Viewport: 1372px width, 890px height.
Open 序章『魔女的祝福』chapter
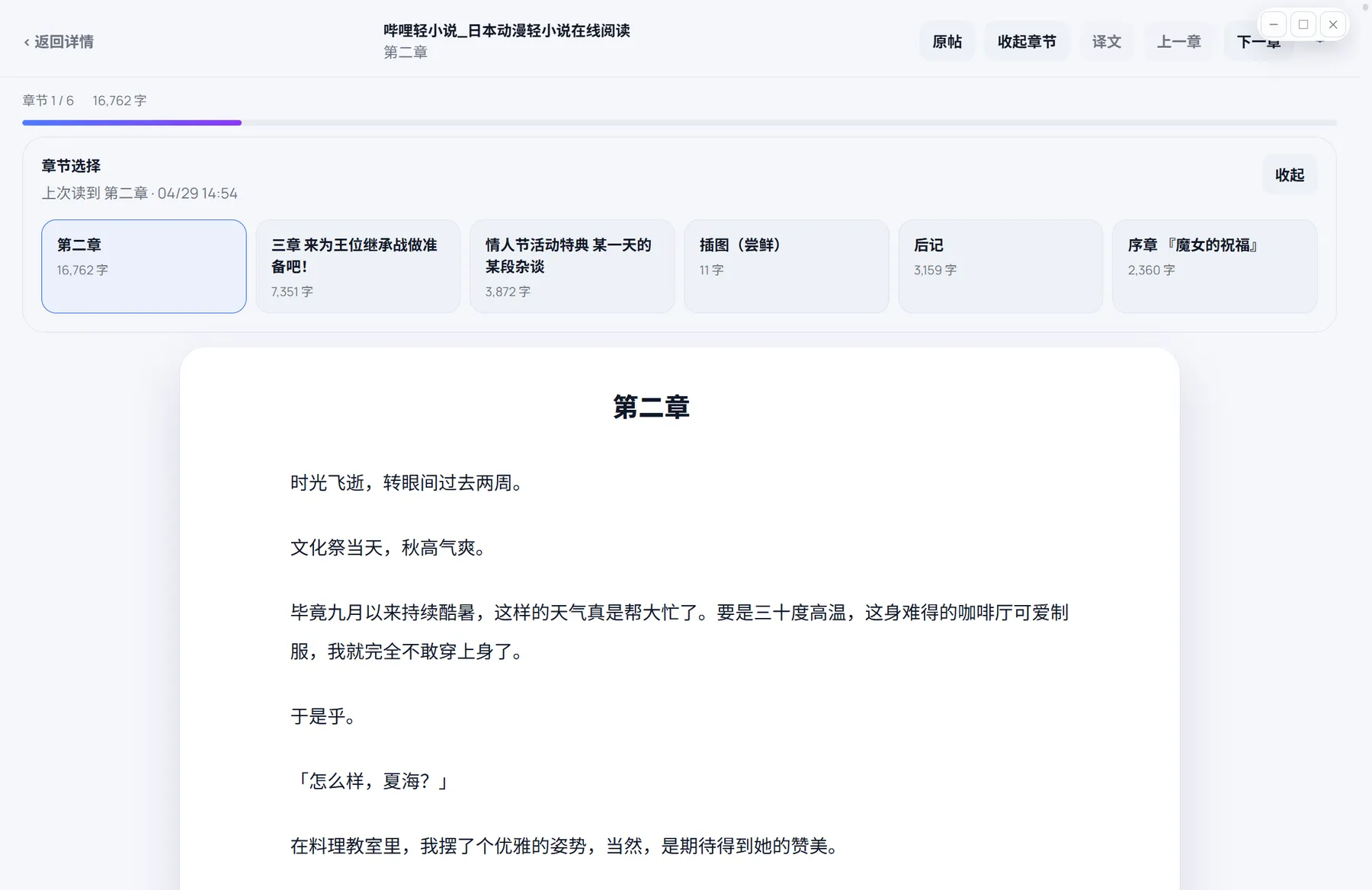pyautogui.click(x=1215, y=266)
